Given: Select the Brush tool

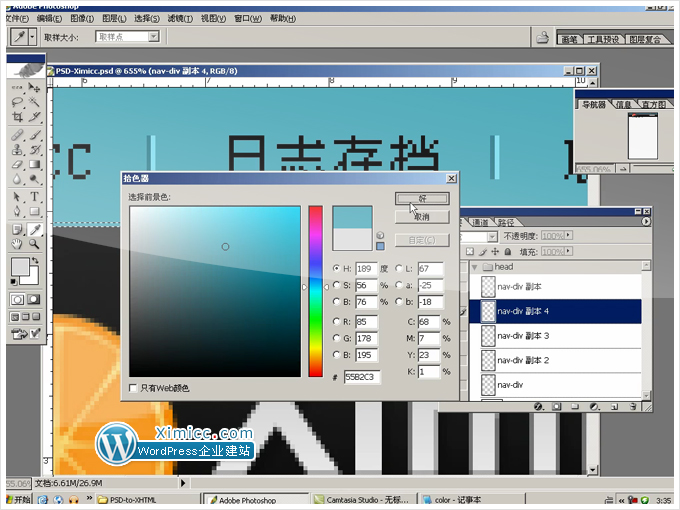Looking at the screenshot, I should point(34,135).
